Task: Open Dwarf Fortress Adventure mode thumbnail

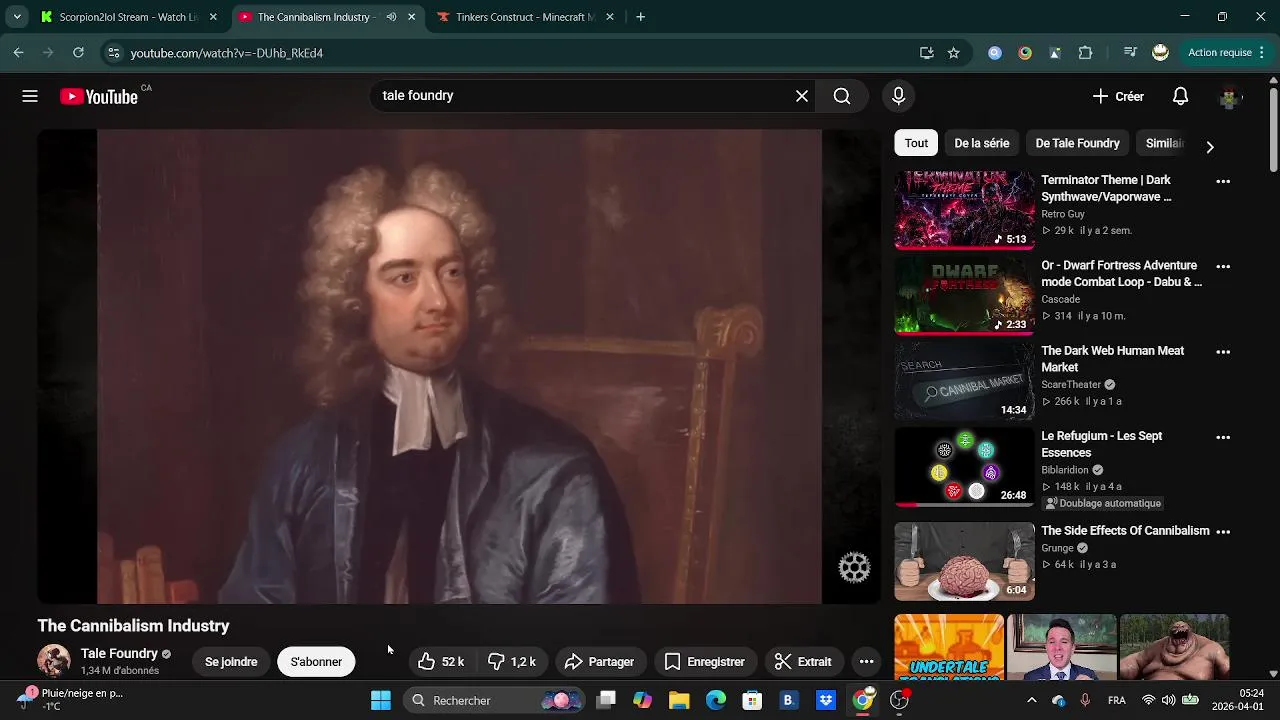Action: coord(964,296)
